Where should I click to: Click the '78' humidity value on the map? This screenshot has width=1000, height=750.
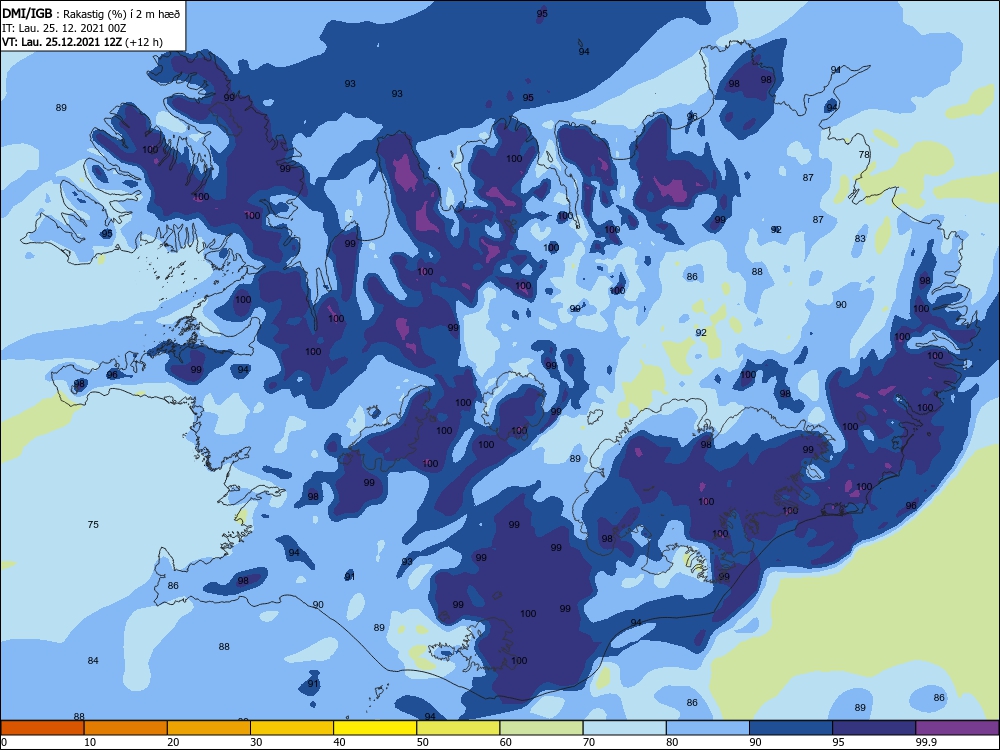(864, 154)
